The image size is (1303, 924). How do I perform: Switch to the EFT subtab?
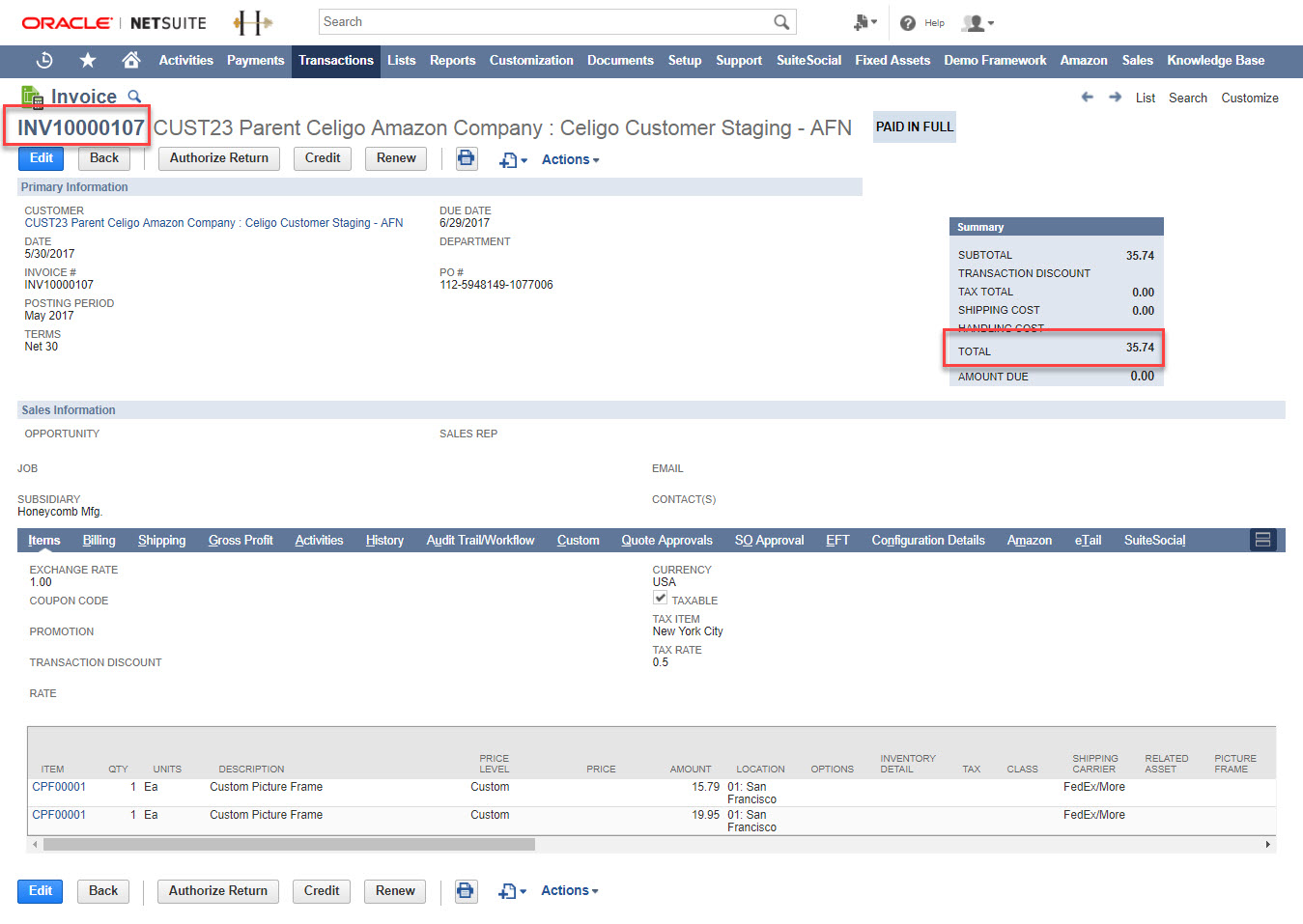click(x=837, y=541)
